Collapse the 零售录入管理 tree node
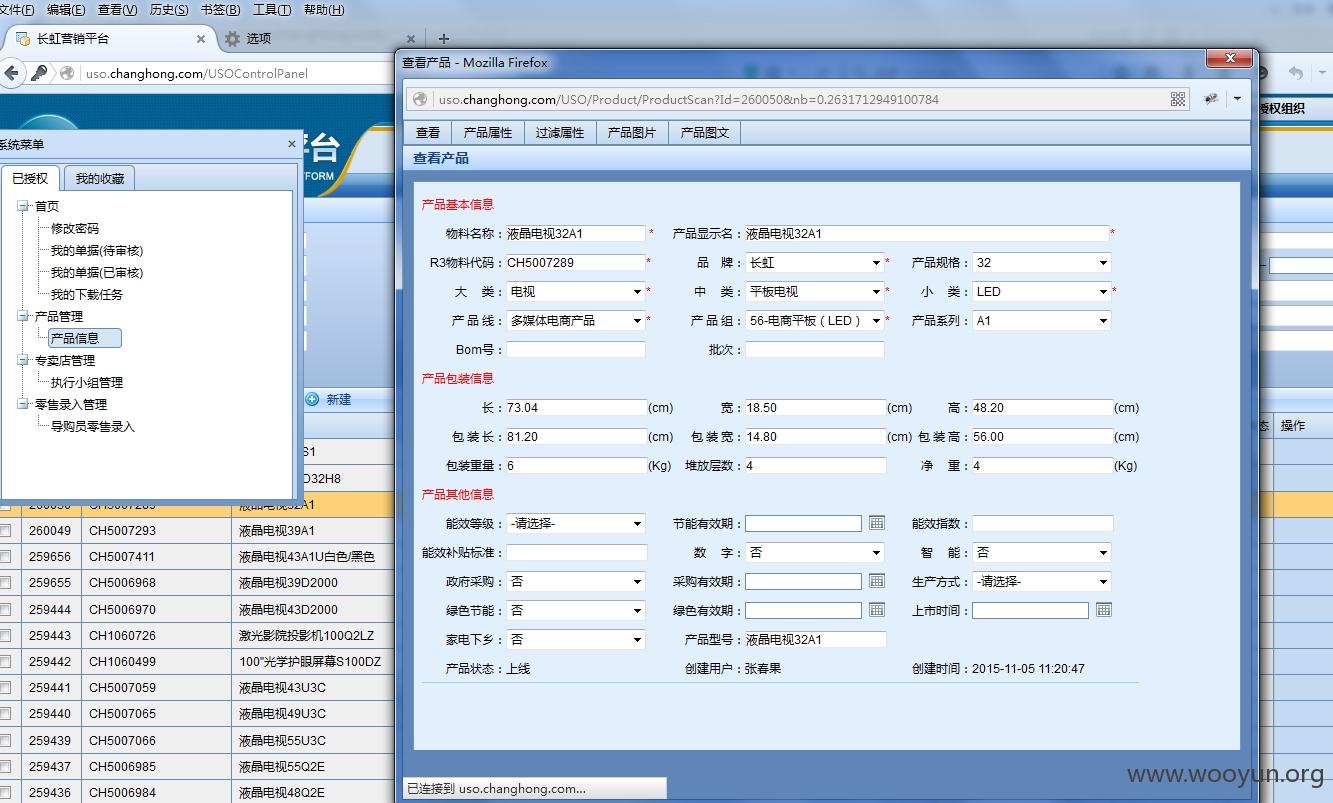1333x803 pixels. click(23, 404)
